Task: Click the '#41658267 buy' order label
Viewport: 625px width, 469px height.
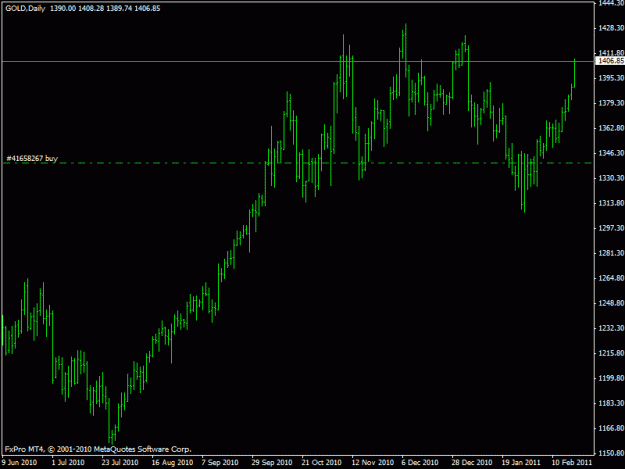Action: click(x=32, y=159)
